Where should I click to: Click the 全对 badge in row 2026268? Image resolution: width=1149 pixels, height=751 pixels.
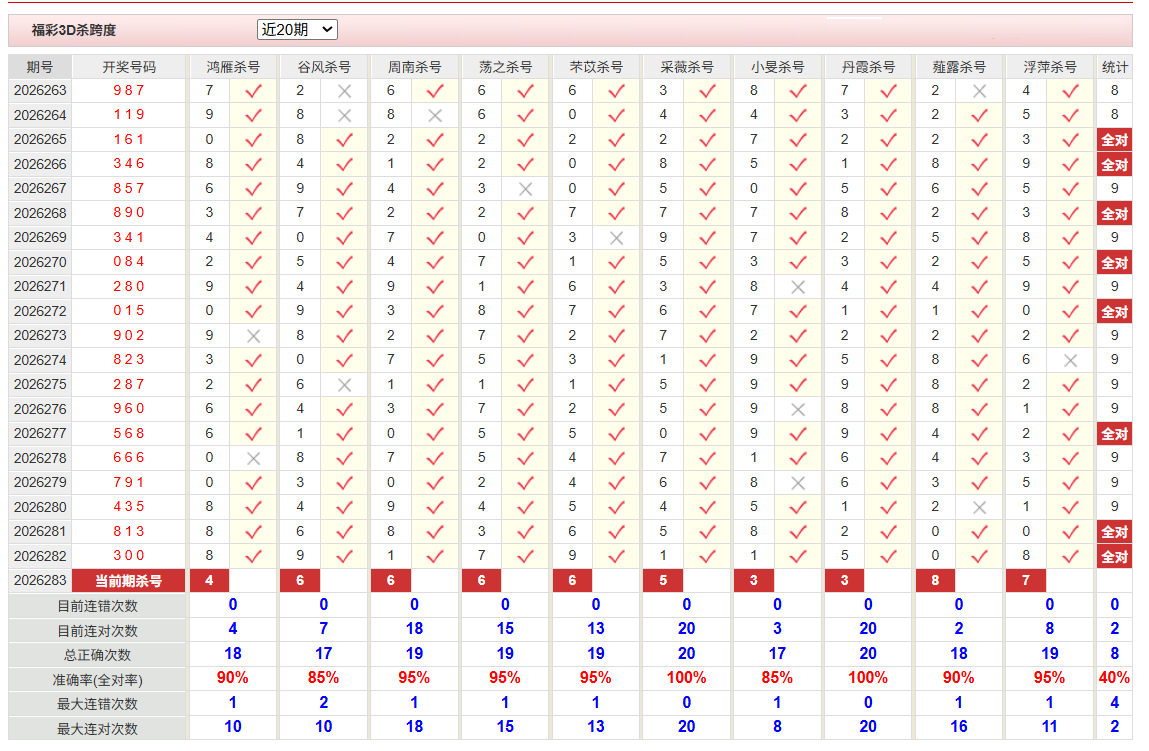1115,214
